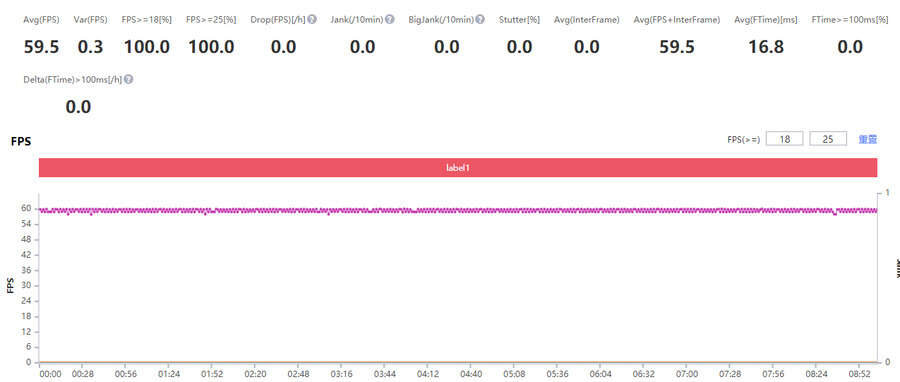
Task: Click the FTime>=100ms[%] metric label
Action: (x=846, y=20)
